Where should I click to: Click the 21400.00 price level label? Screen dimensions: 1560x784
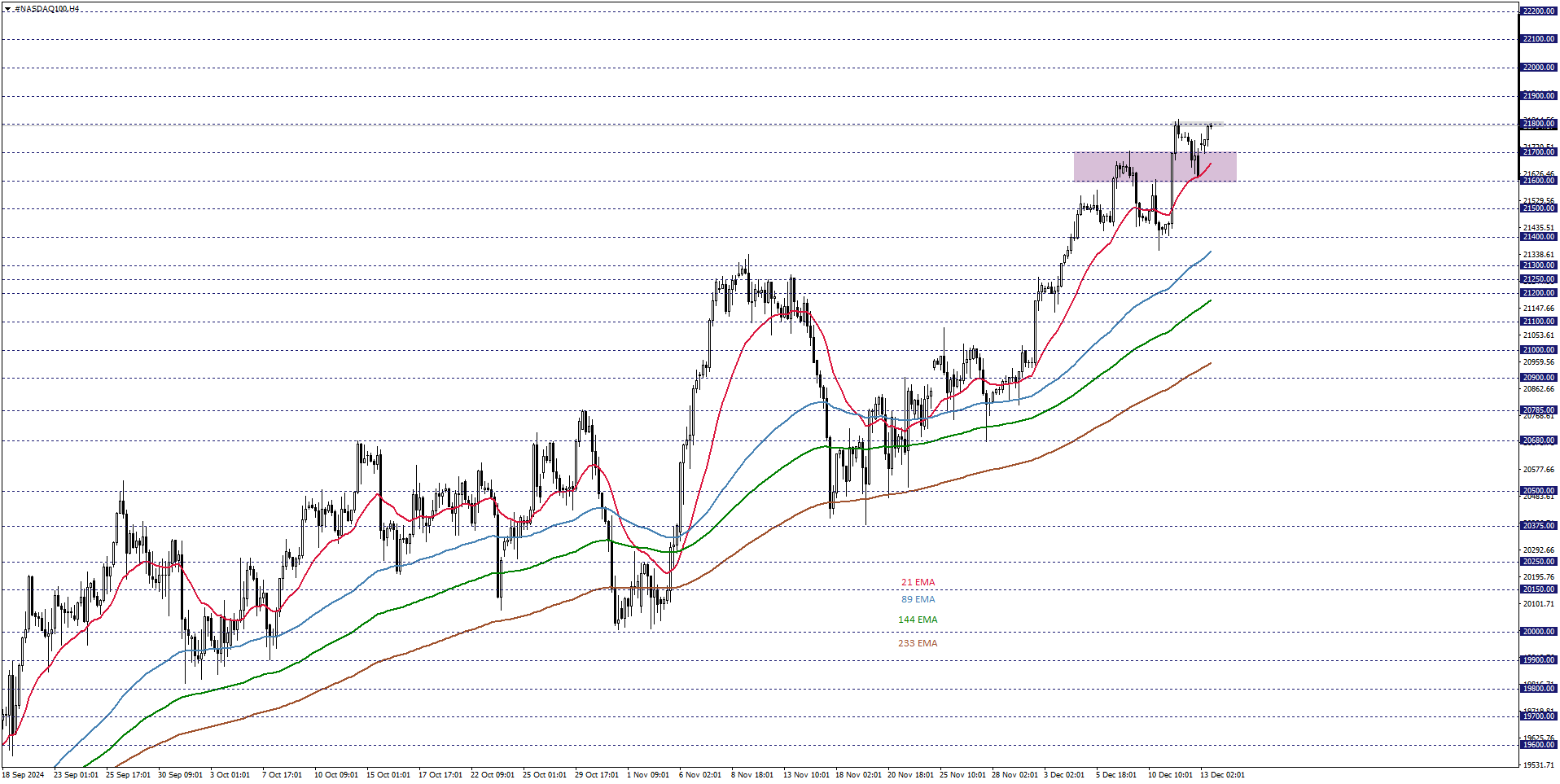tap(1538, 237)
